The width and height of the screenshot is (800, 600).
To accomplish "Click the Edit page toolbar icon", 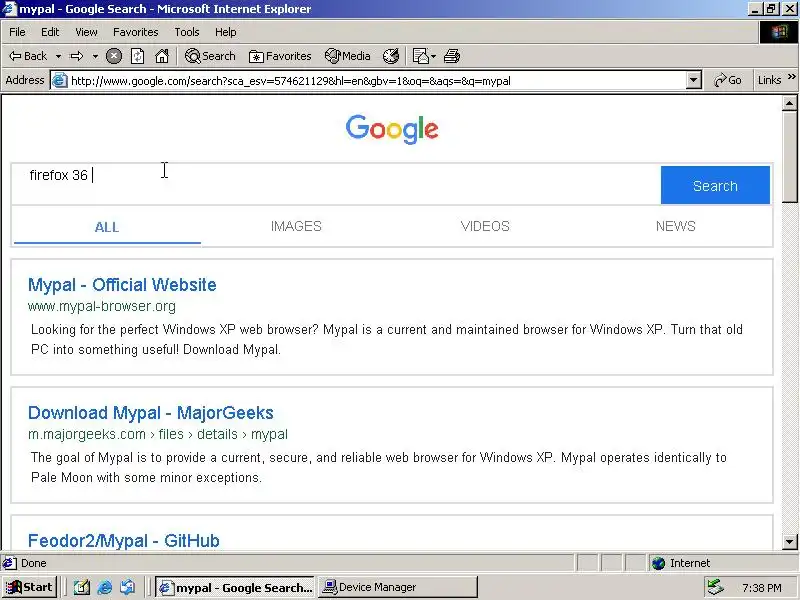I will [420, 56].
